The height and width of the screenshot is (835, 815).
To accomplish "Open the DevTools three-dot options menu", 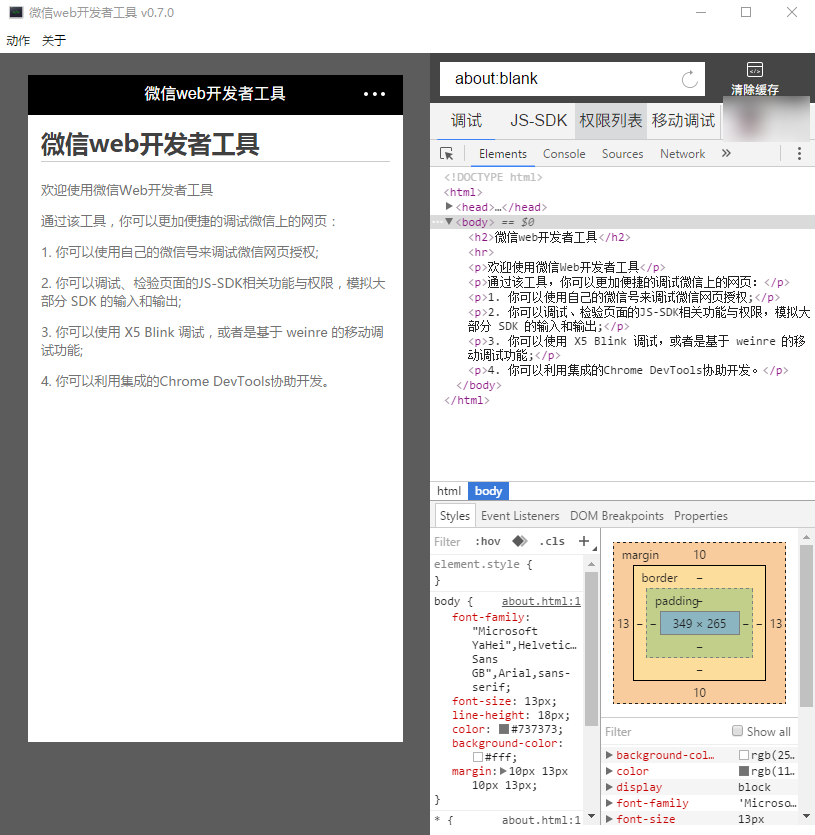I will pos(799,154).
